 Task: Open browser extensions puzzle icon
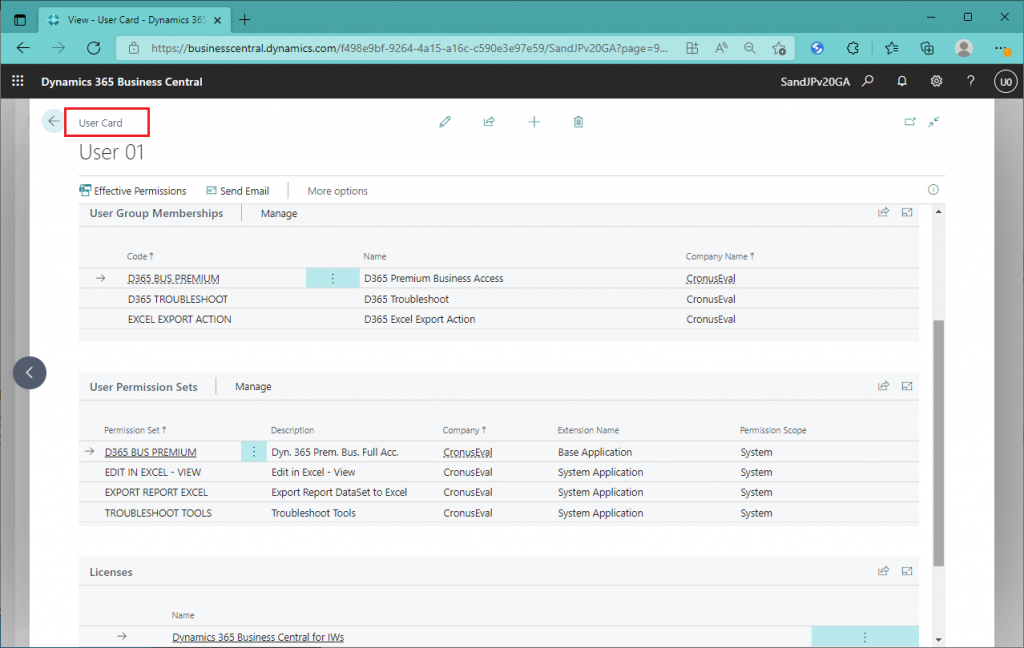point(852,48)
